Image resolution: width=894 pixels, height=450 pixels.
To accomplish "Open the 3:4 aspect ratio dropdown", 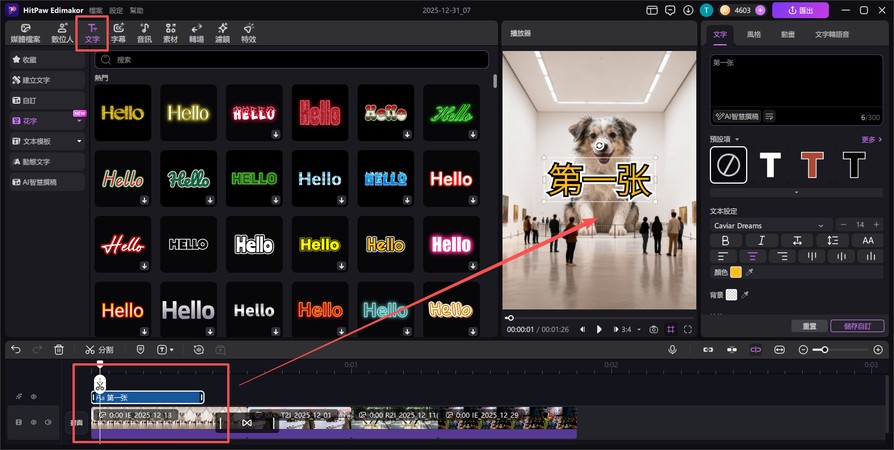I will tap(631, 329).
